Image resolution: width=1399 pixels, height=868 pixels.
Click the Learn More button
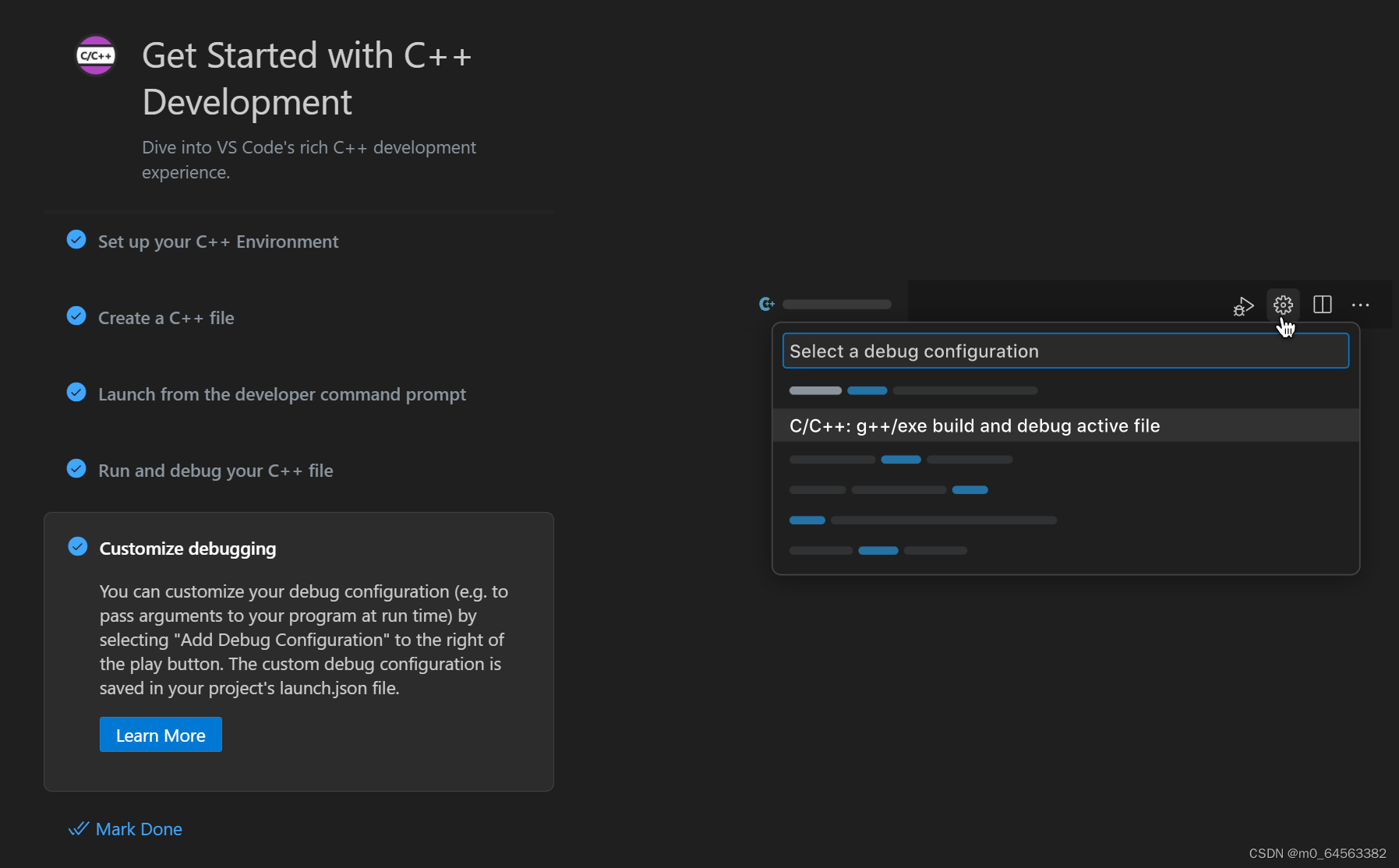click(x=161, y=735)
